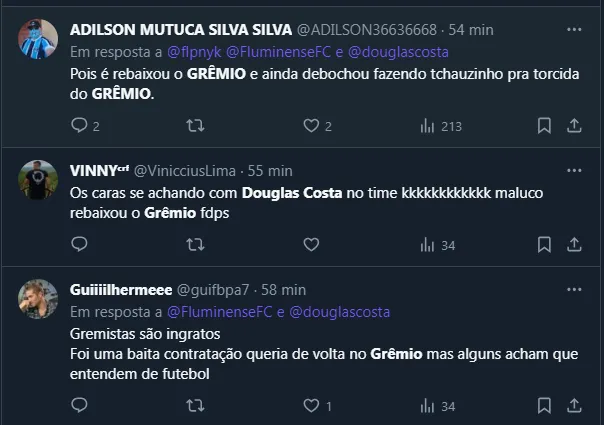The image size is (604, 425).
Task: View analytics showing 213 views
Action: click(427, 126)
